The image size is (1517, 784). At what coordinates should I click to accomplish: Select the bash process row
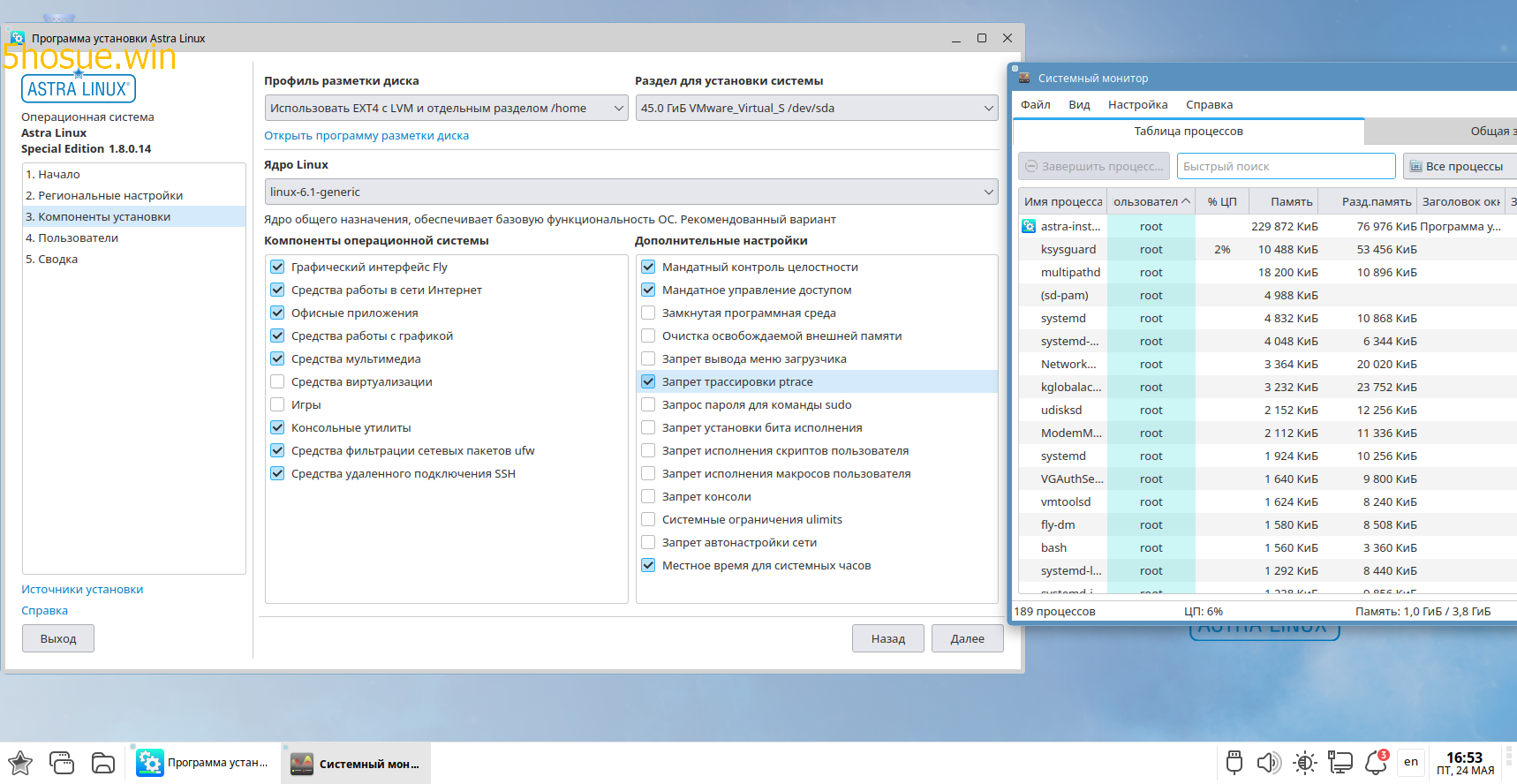click(1268, 547)
